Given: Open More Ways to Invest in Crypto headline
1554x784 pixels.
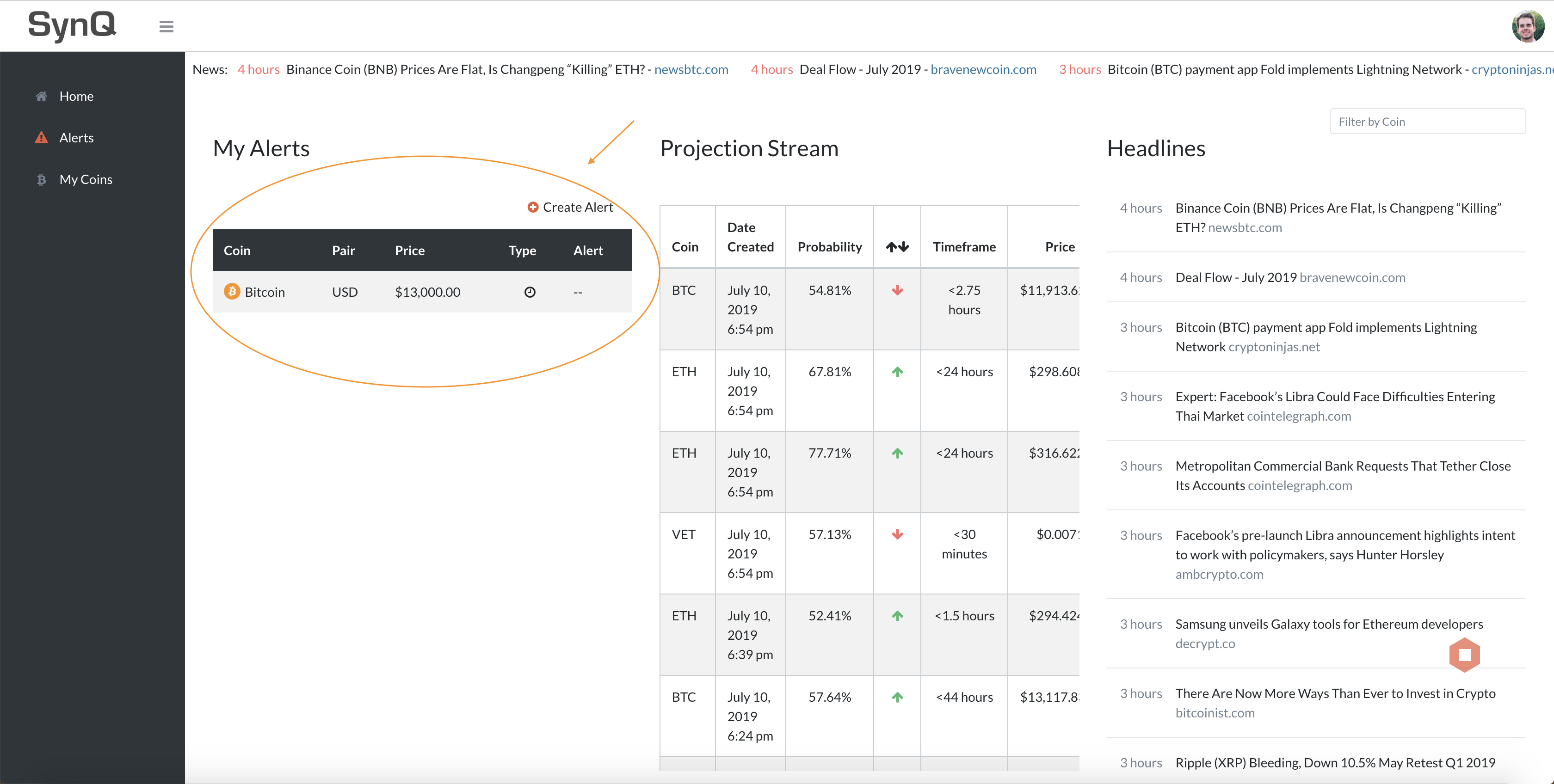Looking at the screenshot, I should 1335,693.
